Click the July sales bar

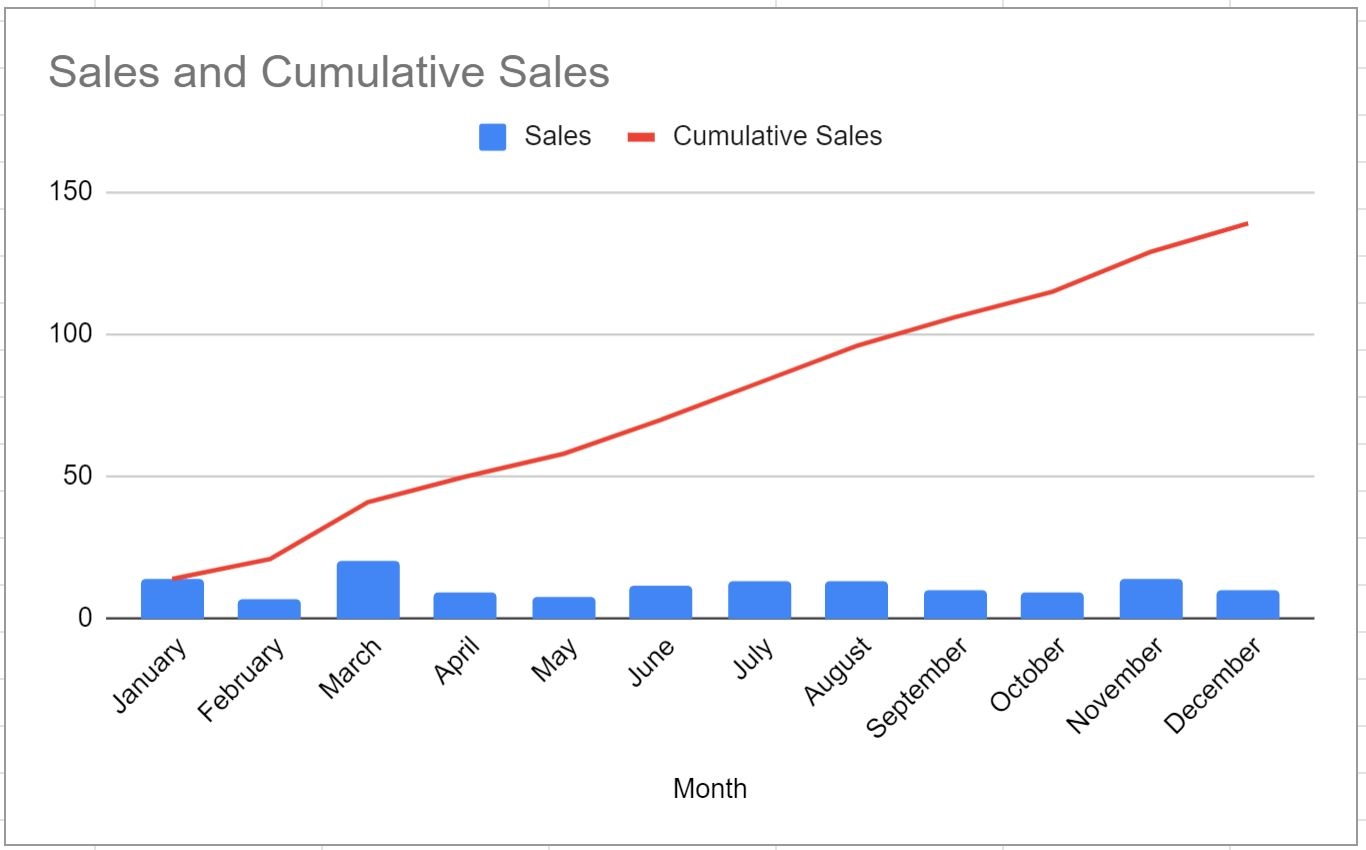coord(759,600)
